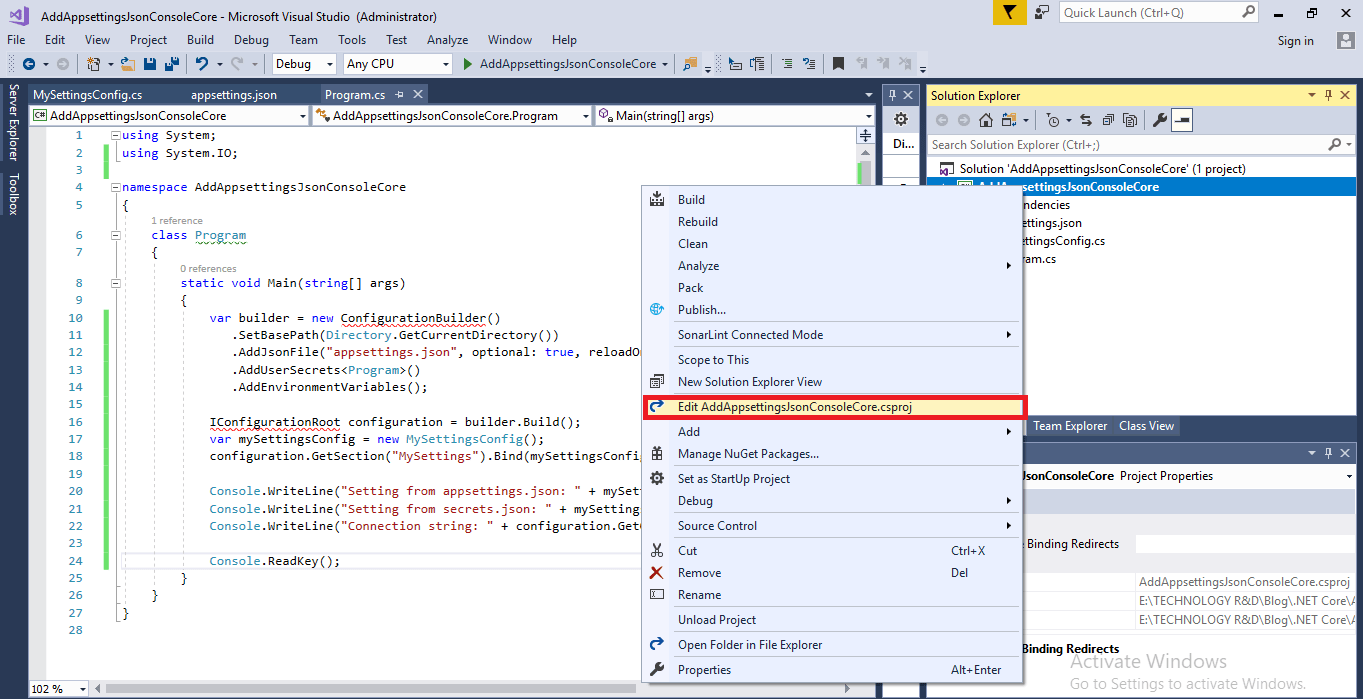Click the Pending Changes Filter clock icon
This screenshot has height=699, width=1363.
point(1053,120)
